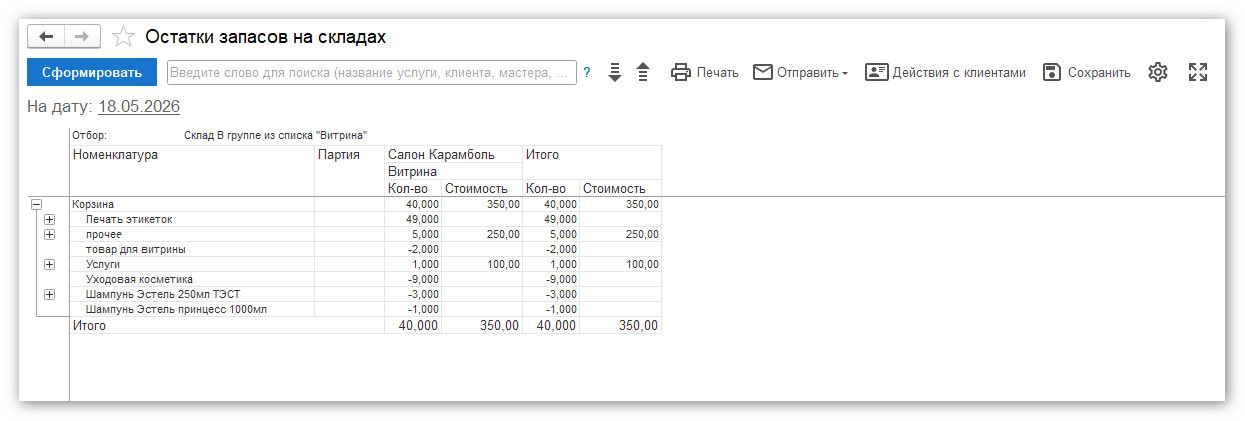Go forward with the right arrow button
Screen dimensions: 1245x421
pos(83,36)
